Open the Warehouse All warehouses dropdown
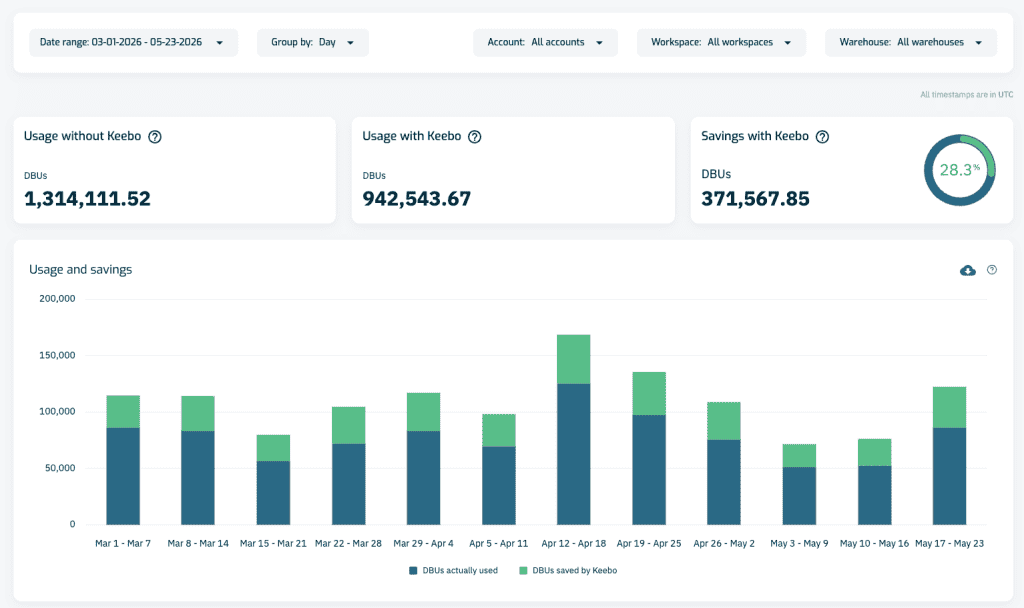The width and height of the screenshot is (1024, 608). point(911,42)
